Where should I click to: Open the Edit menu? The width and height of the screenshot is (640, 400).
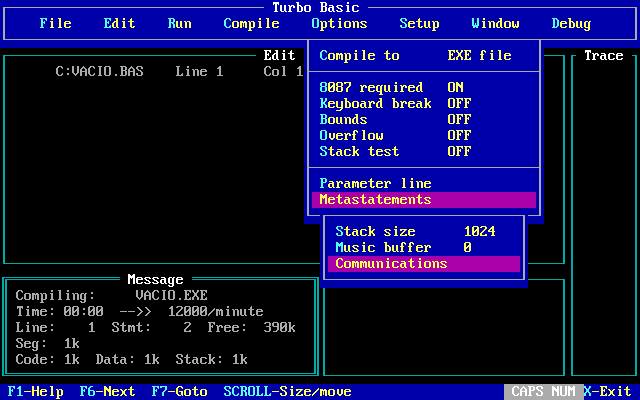coord(119,23)
